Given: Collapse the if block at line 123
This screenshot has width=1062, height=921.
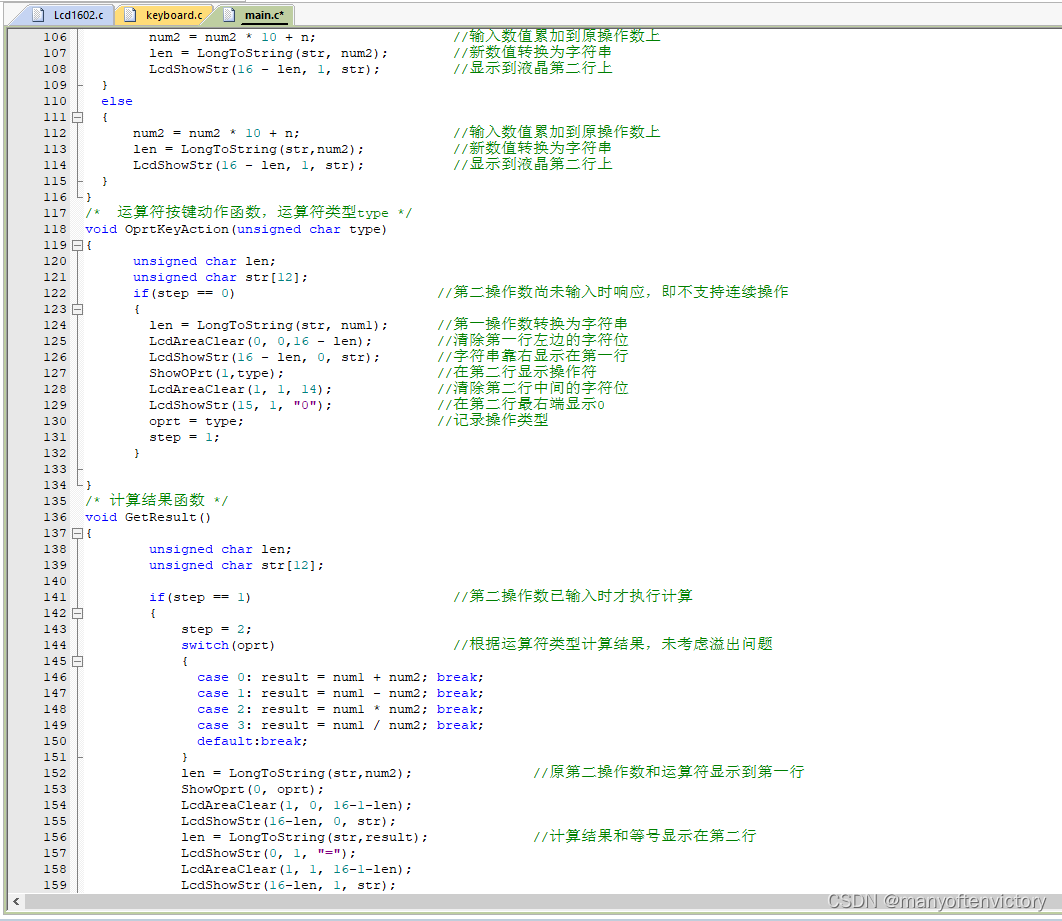Looking at the screenshot, I should pos(78,309).
